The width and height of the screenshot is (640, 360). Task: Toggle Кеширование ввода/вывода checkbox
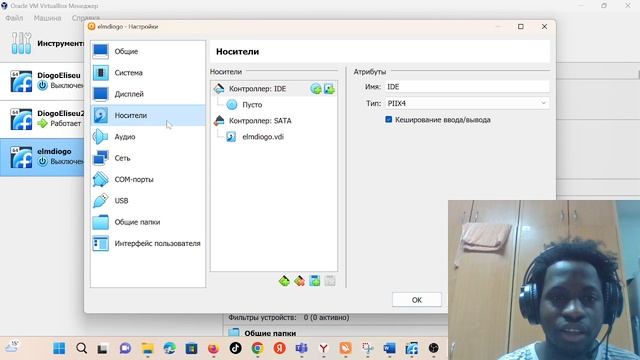(x=389, y=120)
